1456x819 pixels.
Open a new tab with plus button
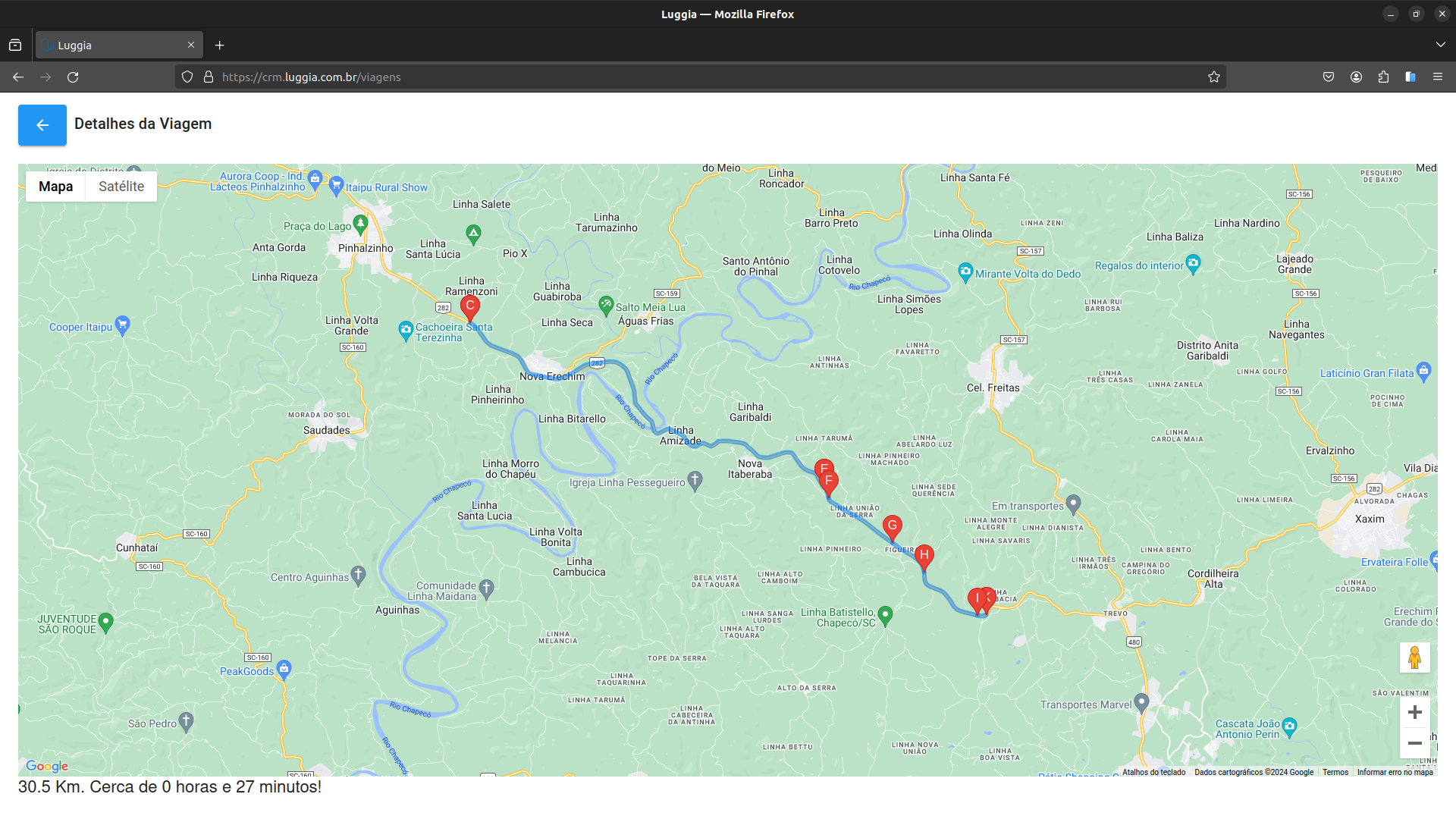[x=220, y=45]
